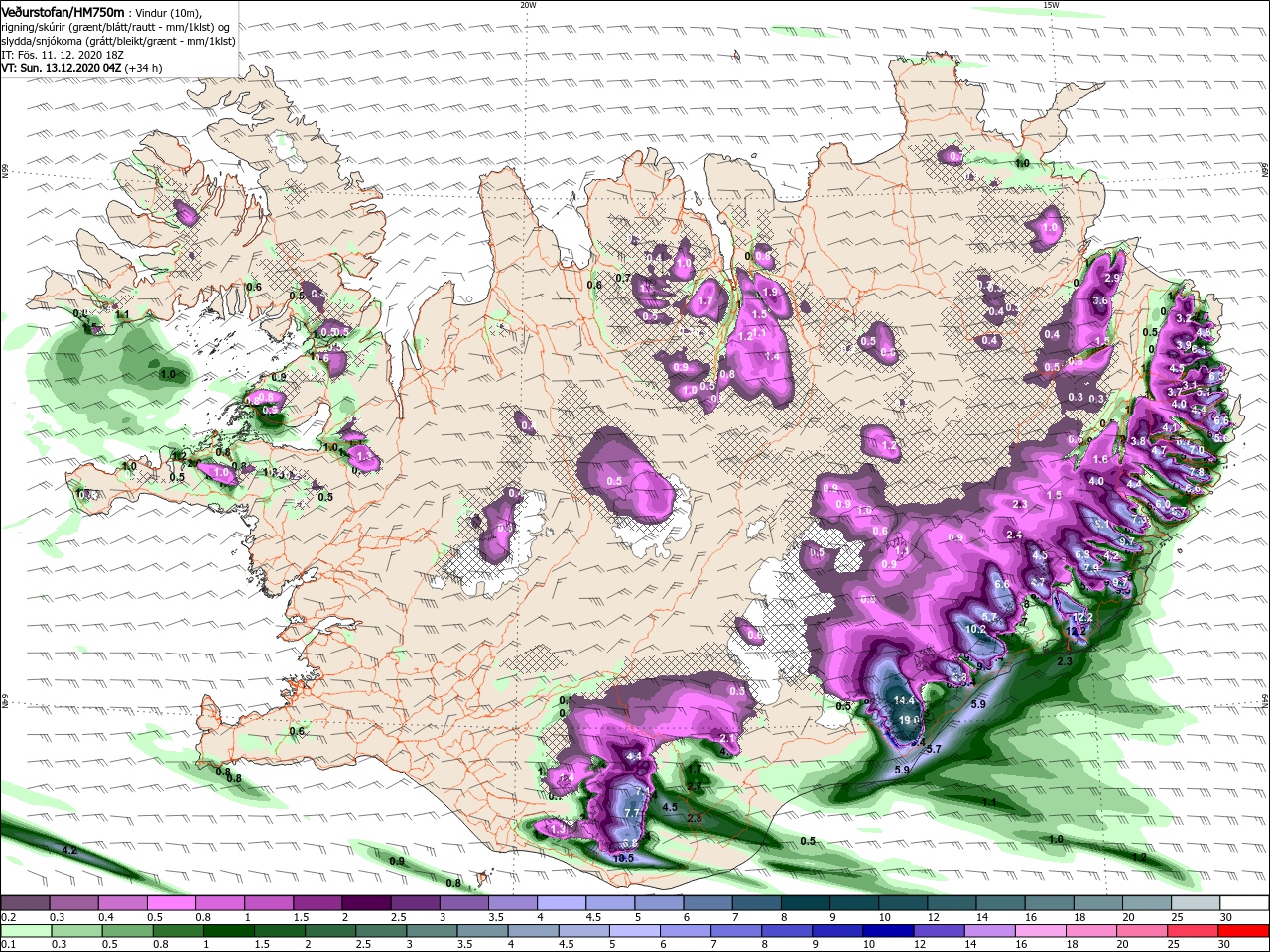This screenshot has height=952, width=1270.
Task: Click the 4.4 value in the south
Action: pyautogui.click(x=635, y=756)
